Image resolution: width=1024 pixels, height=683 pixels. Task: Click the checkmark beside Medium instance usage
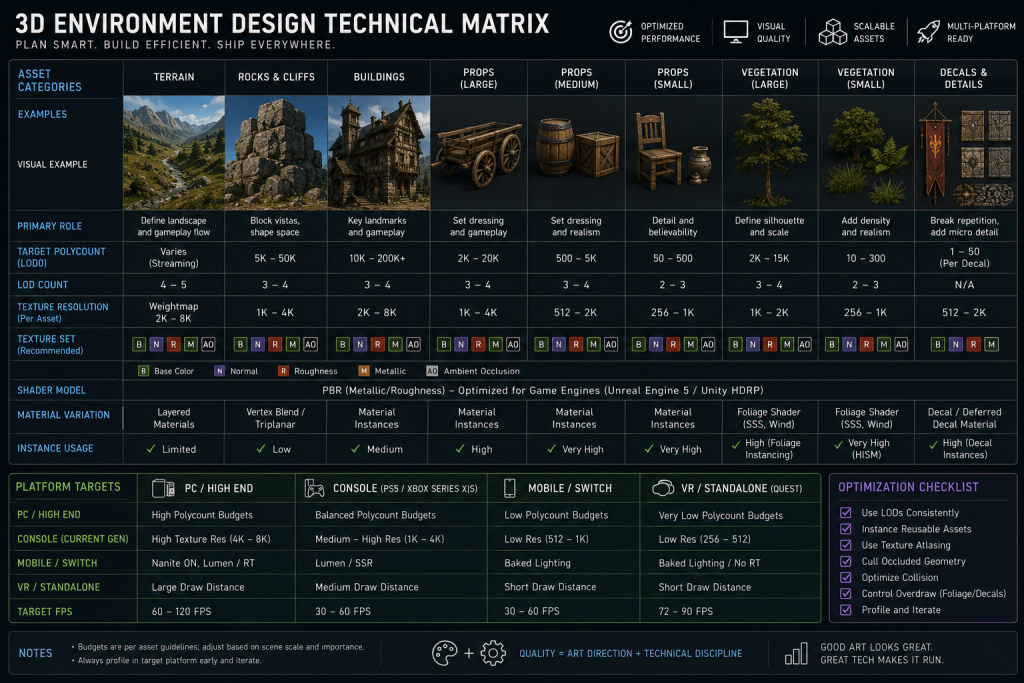click(355, 449)
